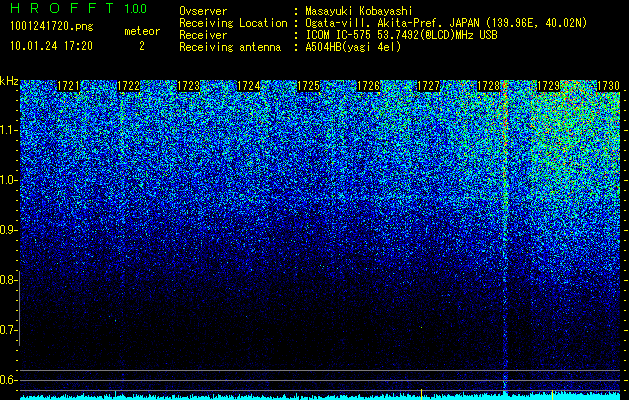Select the 1730 time marker
The height and width of the screenshot is (400, 629).
608,86
